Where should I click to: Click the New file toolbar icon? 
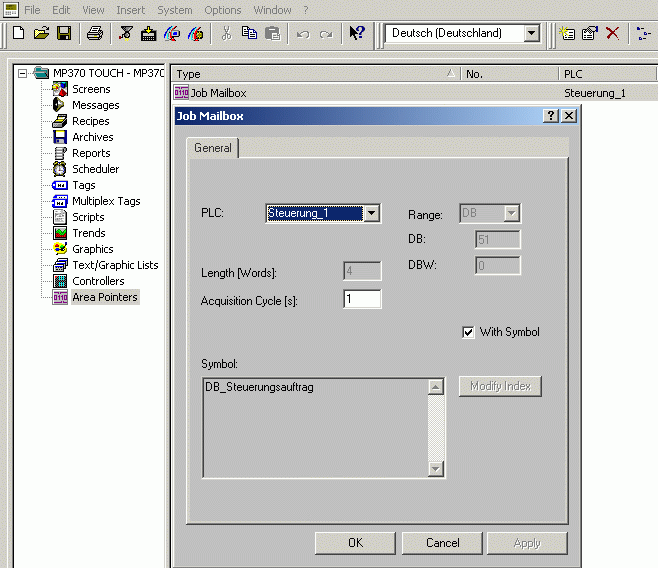pos(18,33)
